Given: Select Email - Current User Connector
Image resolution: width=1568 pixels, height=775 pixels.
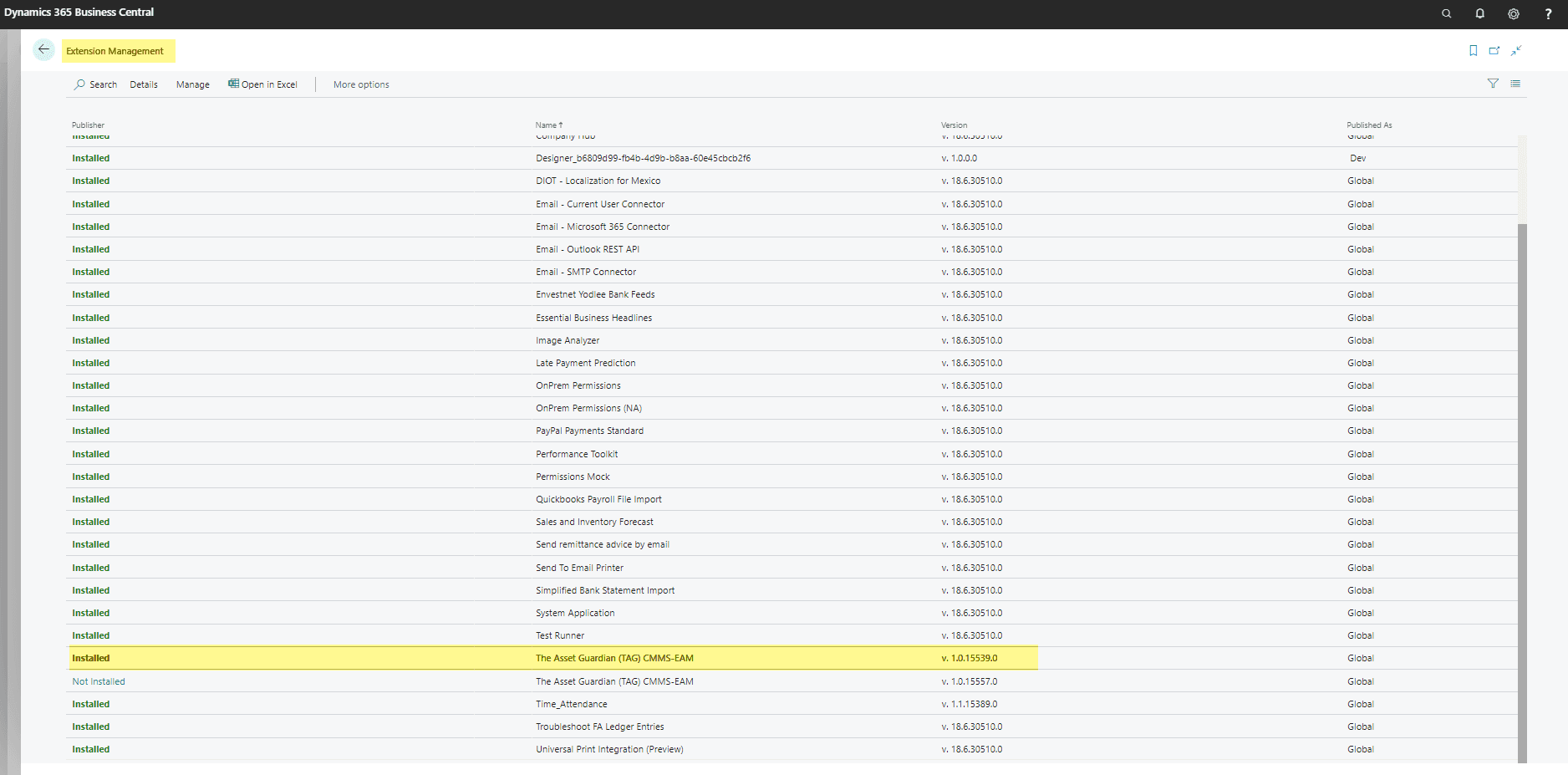Looking at the screenshot, I should pyautogui.click(x=600, y=204).
